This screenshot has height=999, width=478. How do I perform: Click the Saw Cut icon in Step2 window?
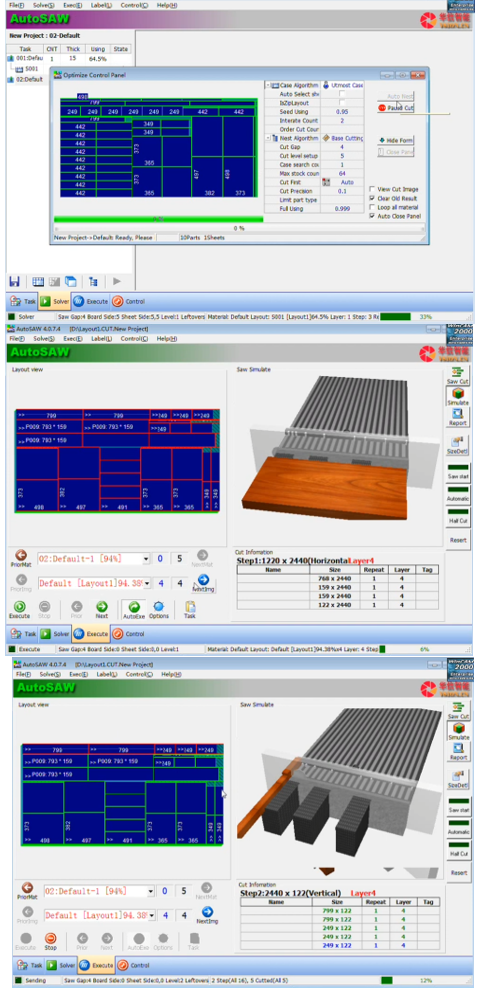click(x=458, y=709)
